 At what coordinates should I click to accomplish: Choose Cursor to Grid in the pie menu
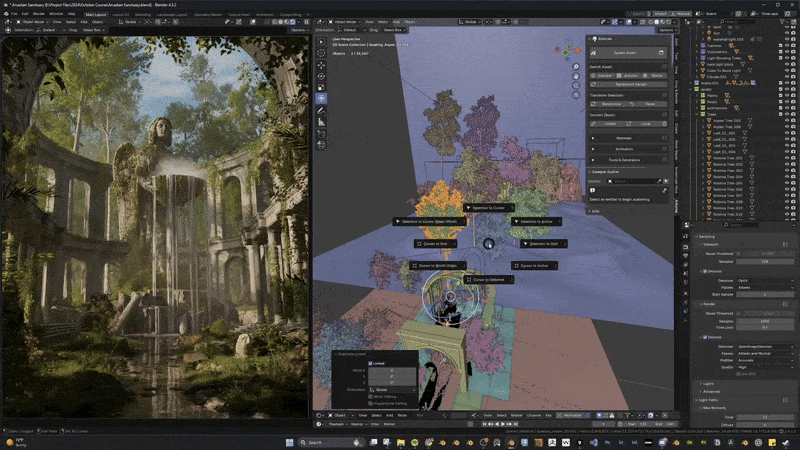pos(435,243)
